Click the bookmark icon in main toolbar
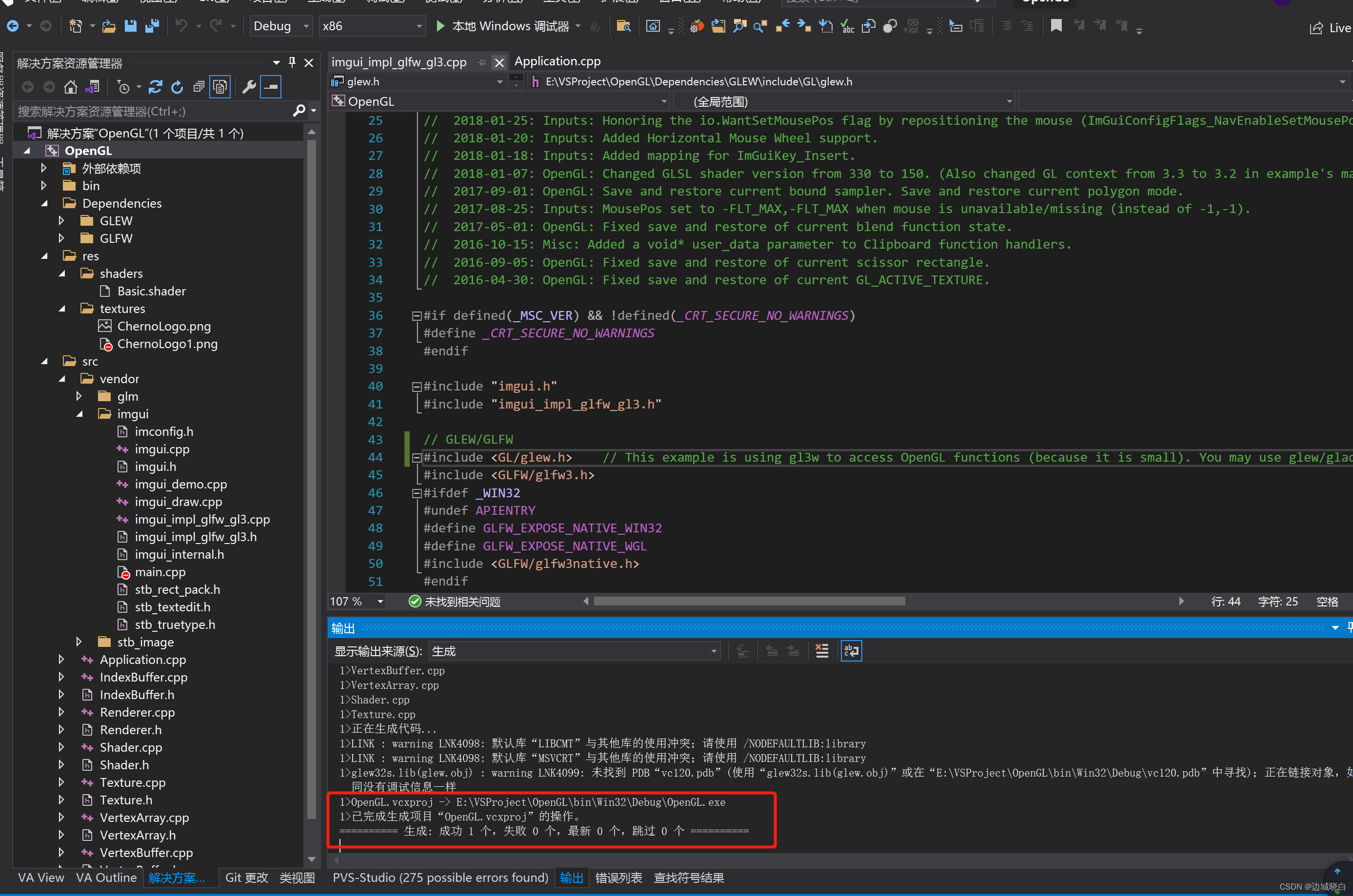The image size is (1353, 896). 1056,26
